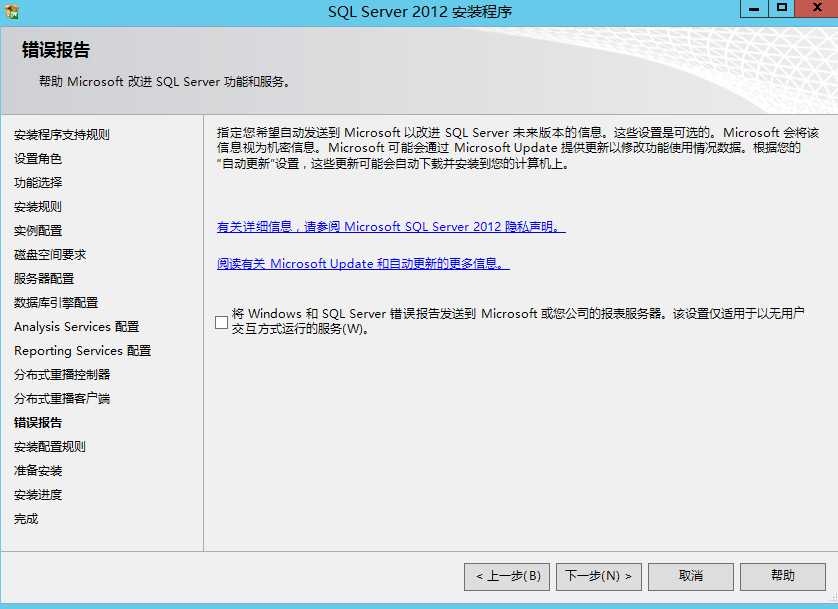This screenshot has width=838, height=609.
Task: Select 完成 step in sidebar
Action: [26, 519]
